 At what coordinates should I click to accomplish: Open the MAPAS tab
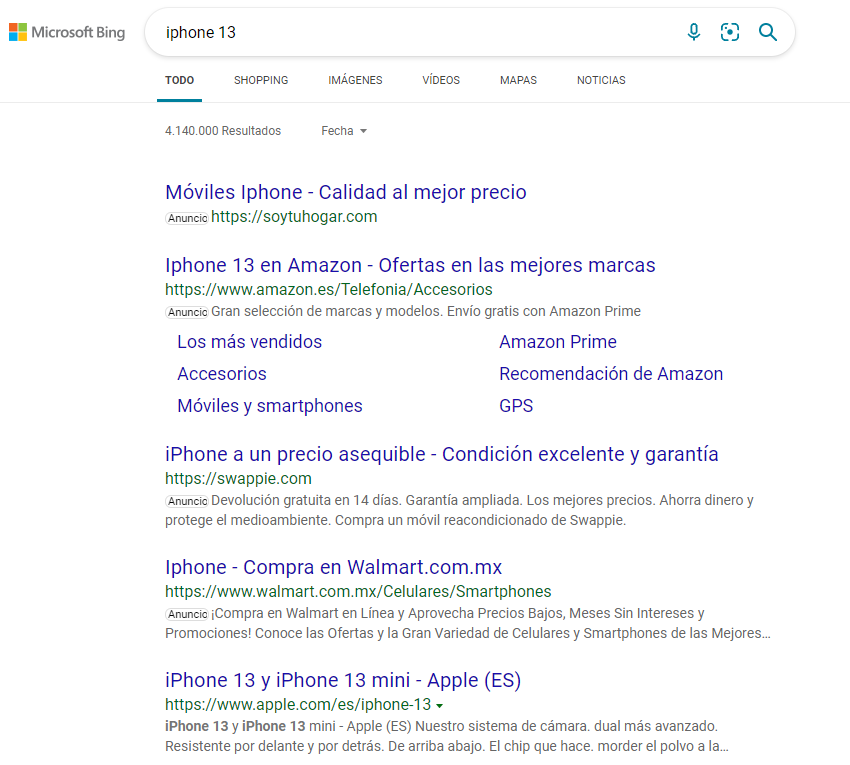pos(518,80)
